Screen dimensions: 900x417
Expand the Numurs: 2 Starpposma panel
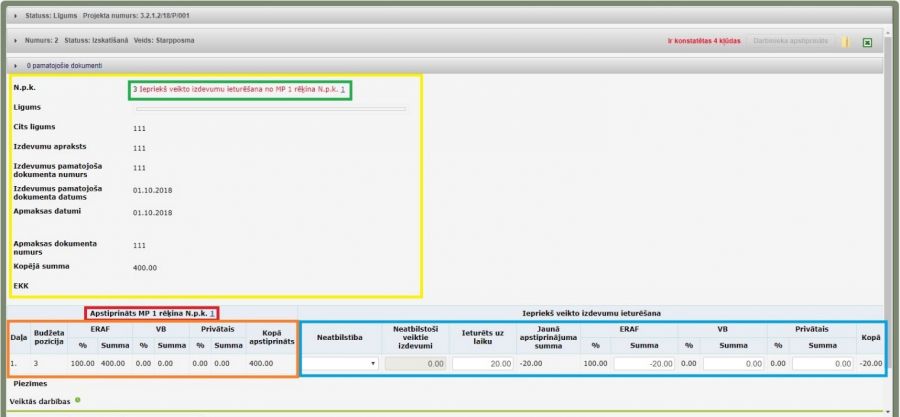[16, 41]
